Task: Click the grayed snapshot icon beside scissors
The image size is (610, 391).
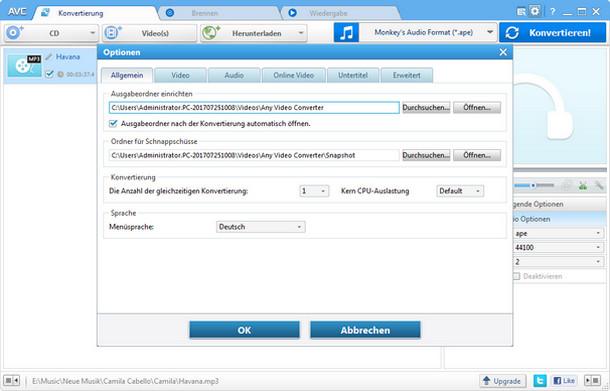Action: (567, 185)
